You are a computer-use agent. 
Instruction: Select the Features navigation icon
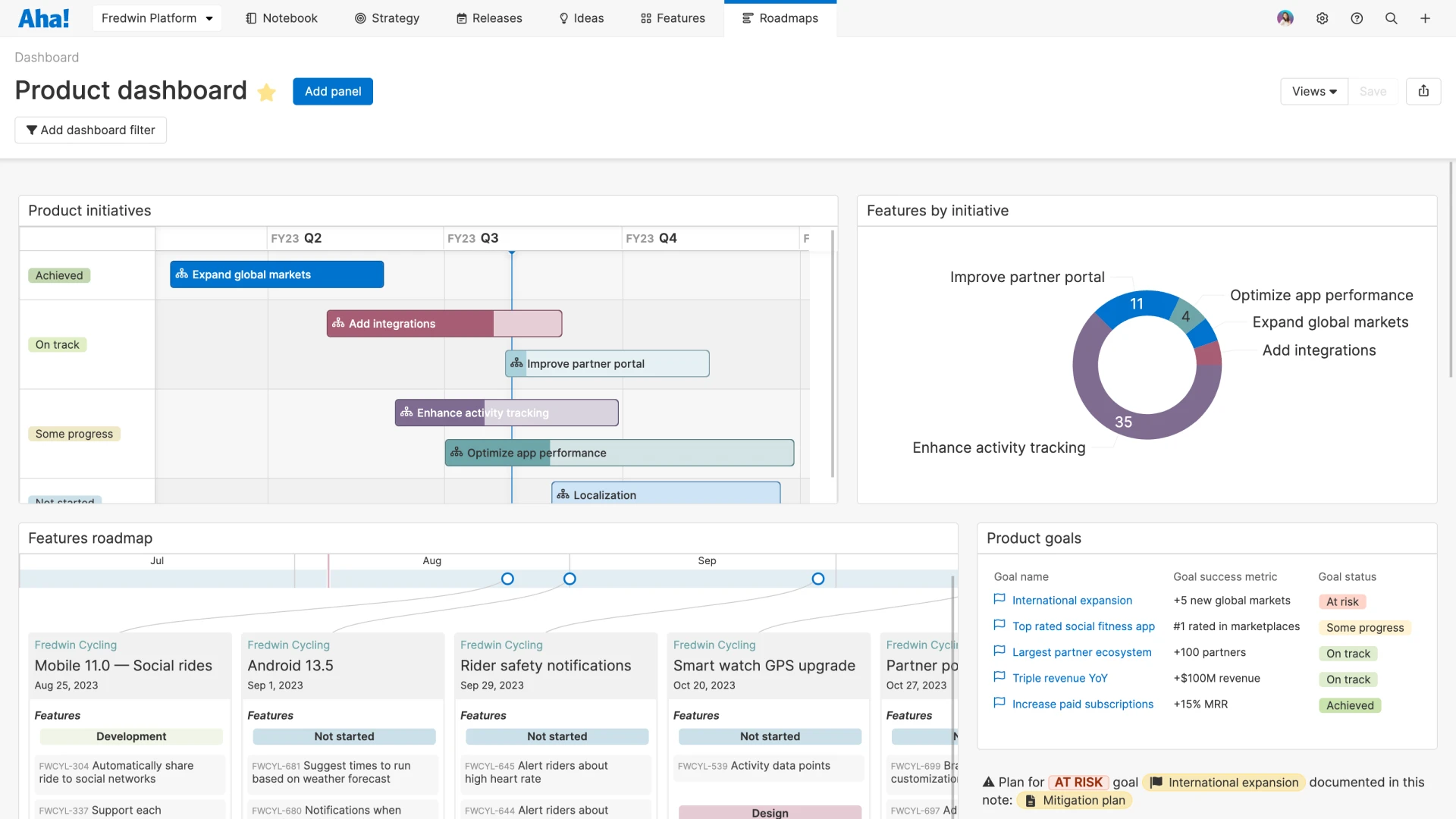(646, 17)
